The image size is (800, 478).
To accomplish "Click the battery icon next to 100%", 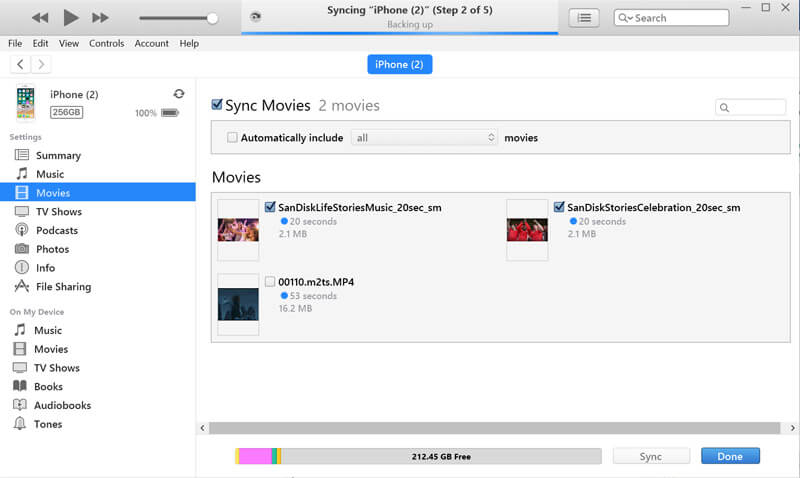I will click(x=170, y=113).
